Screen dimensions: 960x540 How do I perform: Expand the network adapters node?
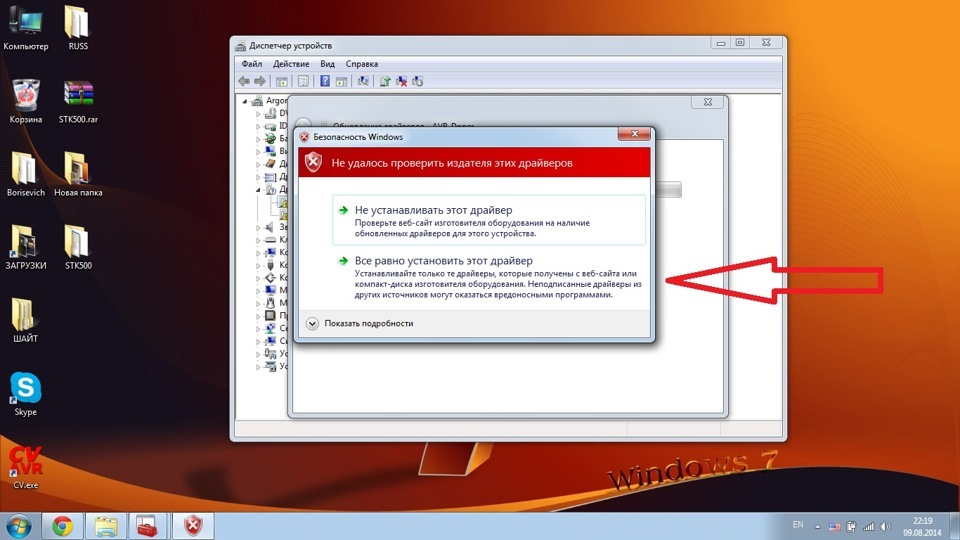pos(258,329)
